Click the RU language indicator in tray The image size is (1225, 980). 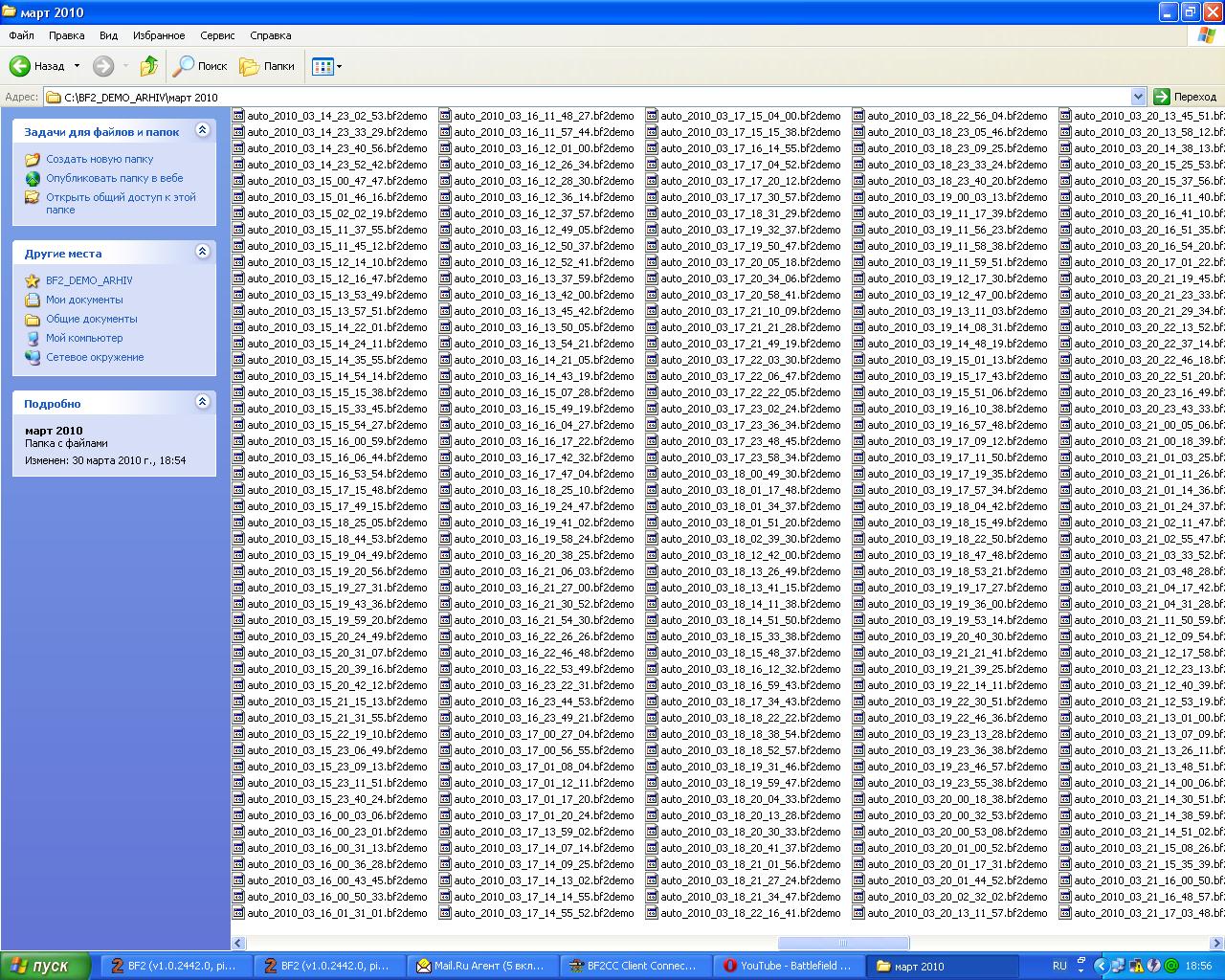click(1059, 967)
